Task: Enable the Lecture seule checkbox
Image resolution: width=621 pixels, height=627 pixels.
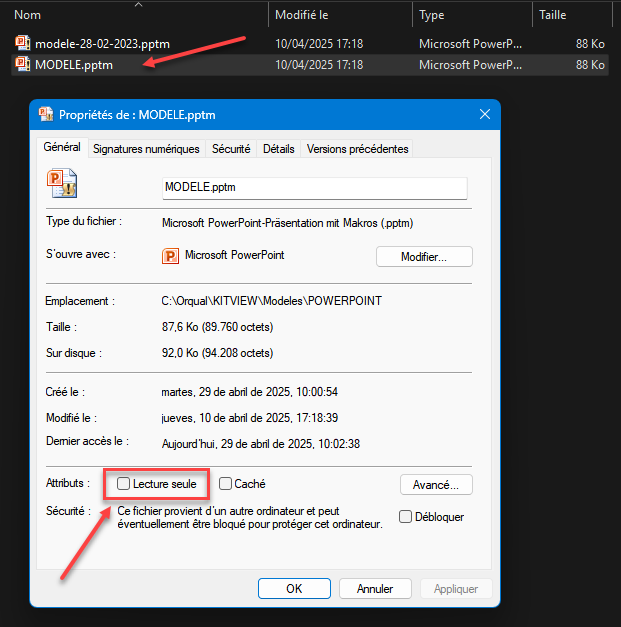Action: [x=123, y=484]
